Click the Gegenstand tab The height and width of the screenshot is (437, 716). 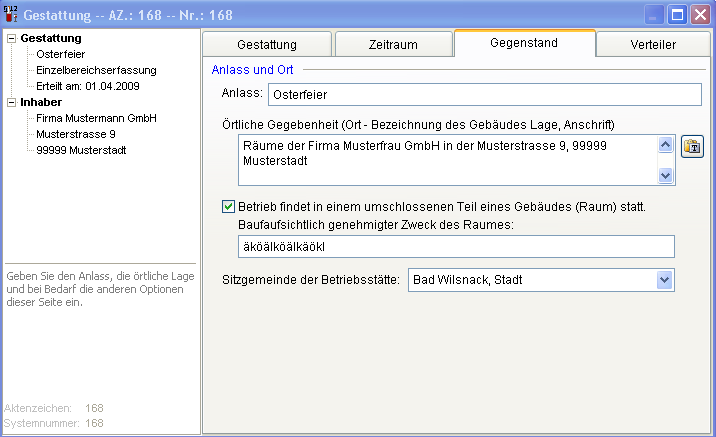tap(524, 44)
